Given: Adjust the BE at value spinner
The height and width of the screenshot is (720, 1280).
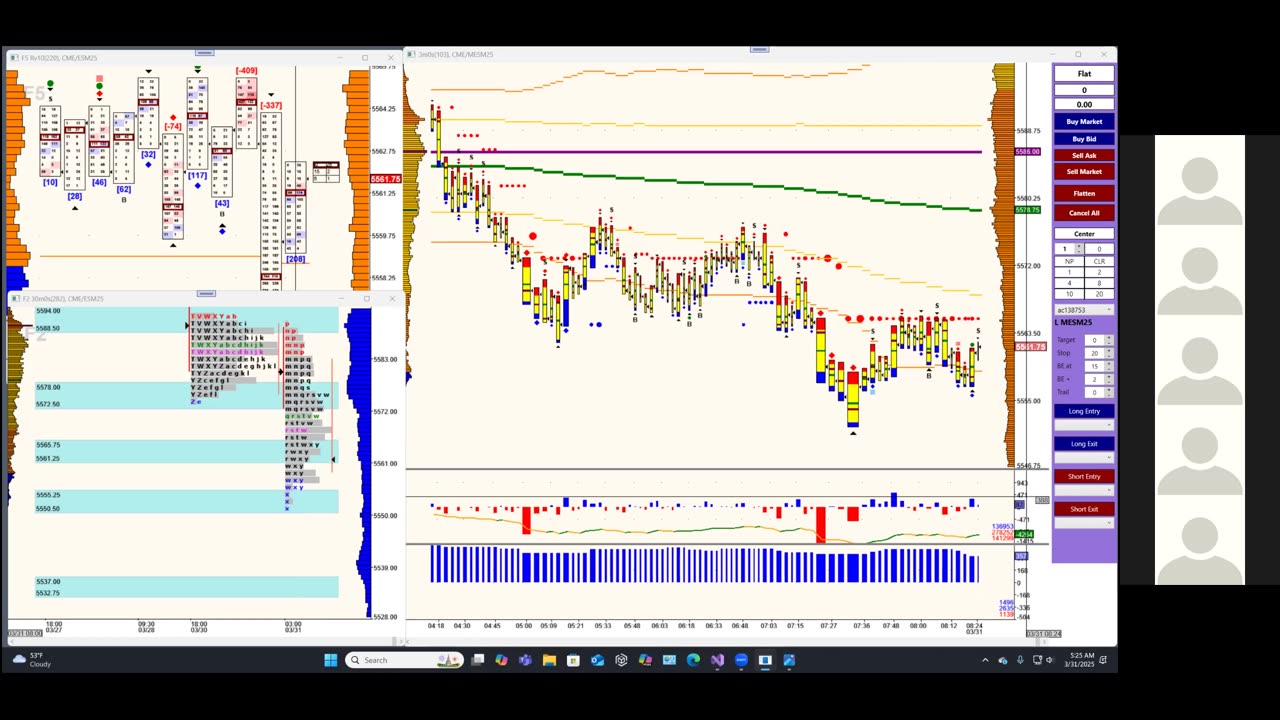Looking at the screenshot, I should click(x=1109, y=366).
